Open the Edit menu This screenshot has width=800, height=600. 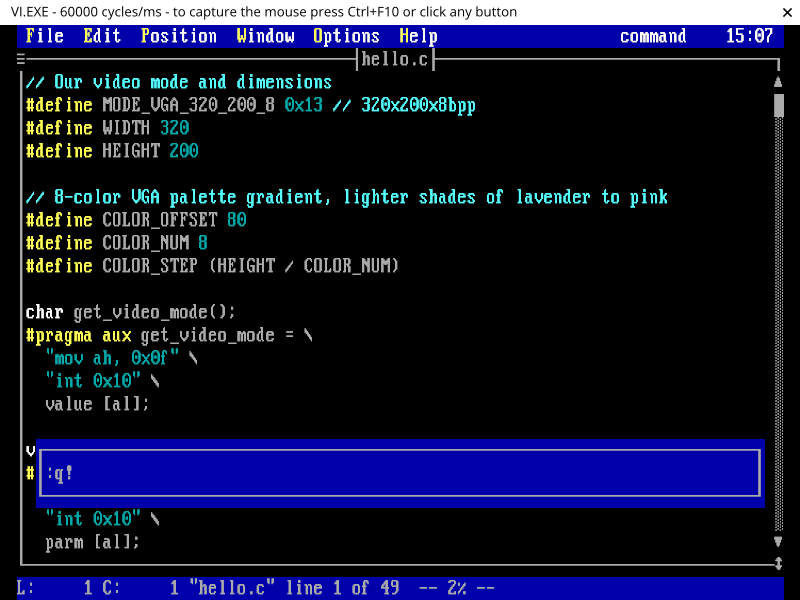pyautogui.click(x=102, y=36)
